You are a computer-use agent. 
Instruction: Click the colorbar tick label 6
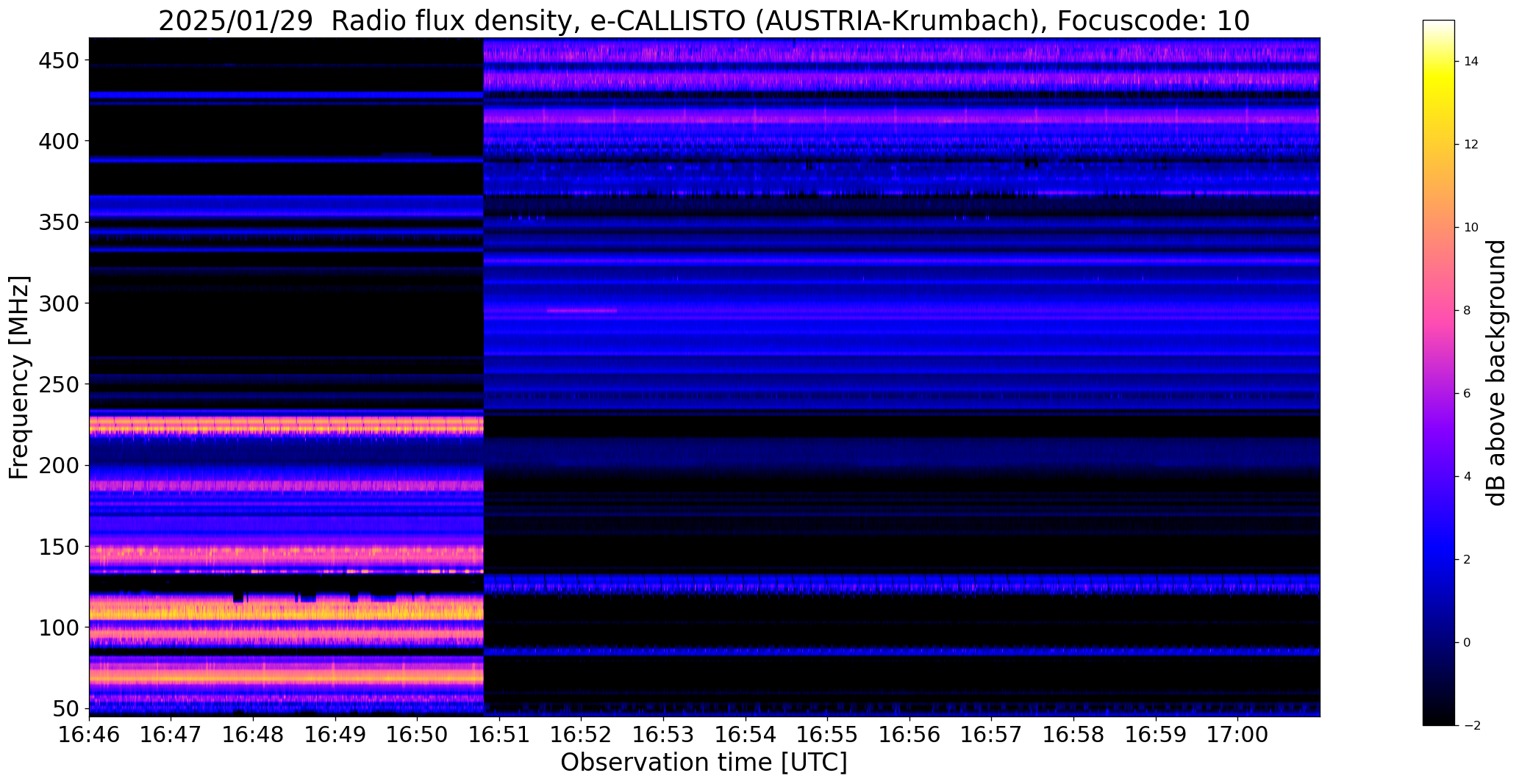1468,393
